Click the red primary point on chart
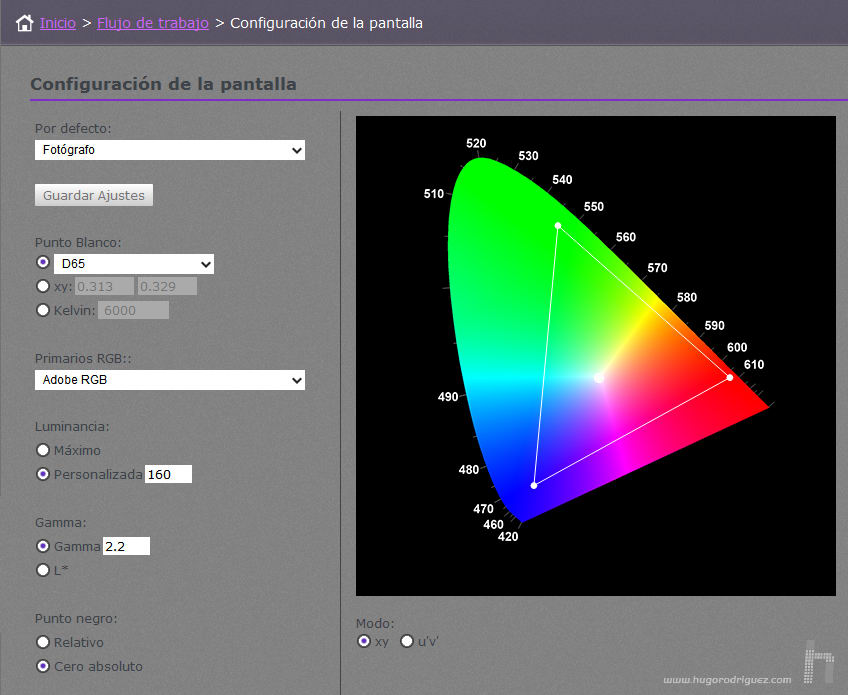848x695 pixels. pyautogui.click(x=730, y=378)
